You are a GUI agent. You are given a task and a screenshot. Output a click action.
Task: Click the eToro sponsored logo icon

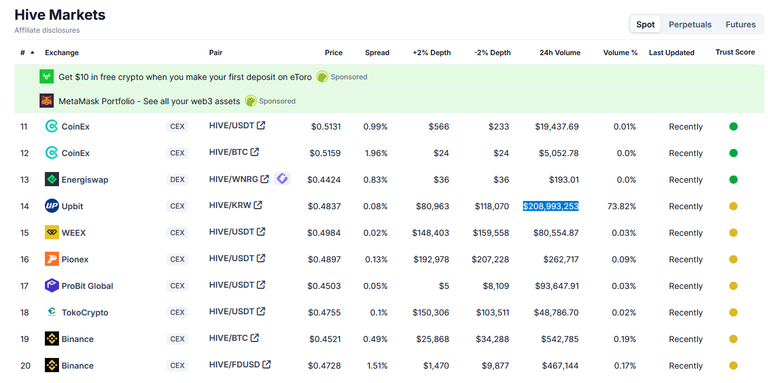click(47, 76)
